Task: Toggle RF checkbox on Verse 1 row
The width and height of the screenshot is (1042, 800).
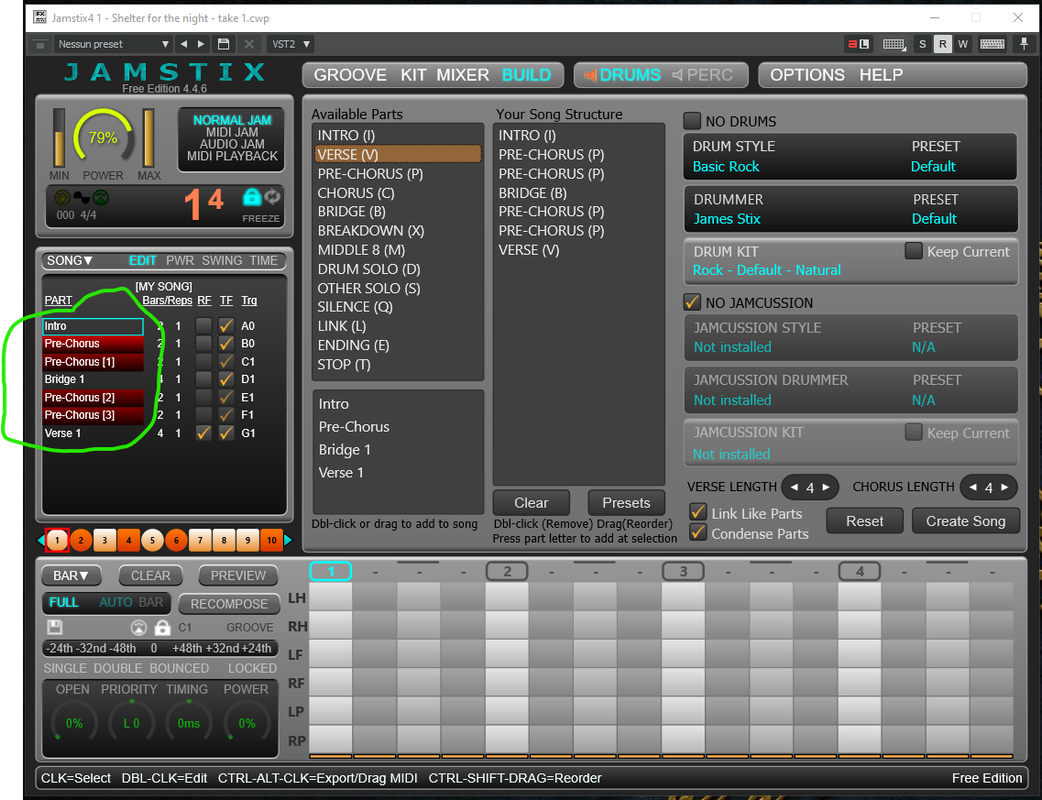Action: click(x=203, y=433)
